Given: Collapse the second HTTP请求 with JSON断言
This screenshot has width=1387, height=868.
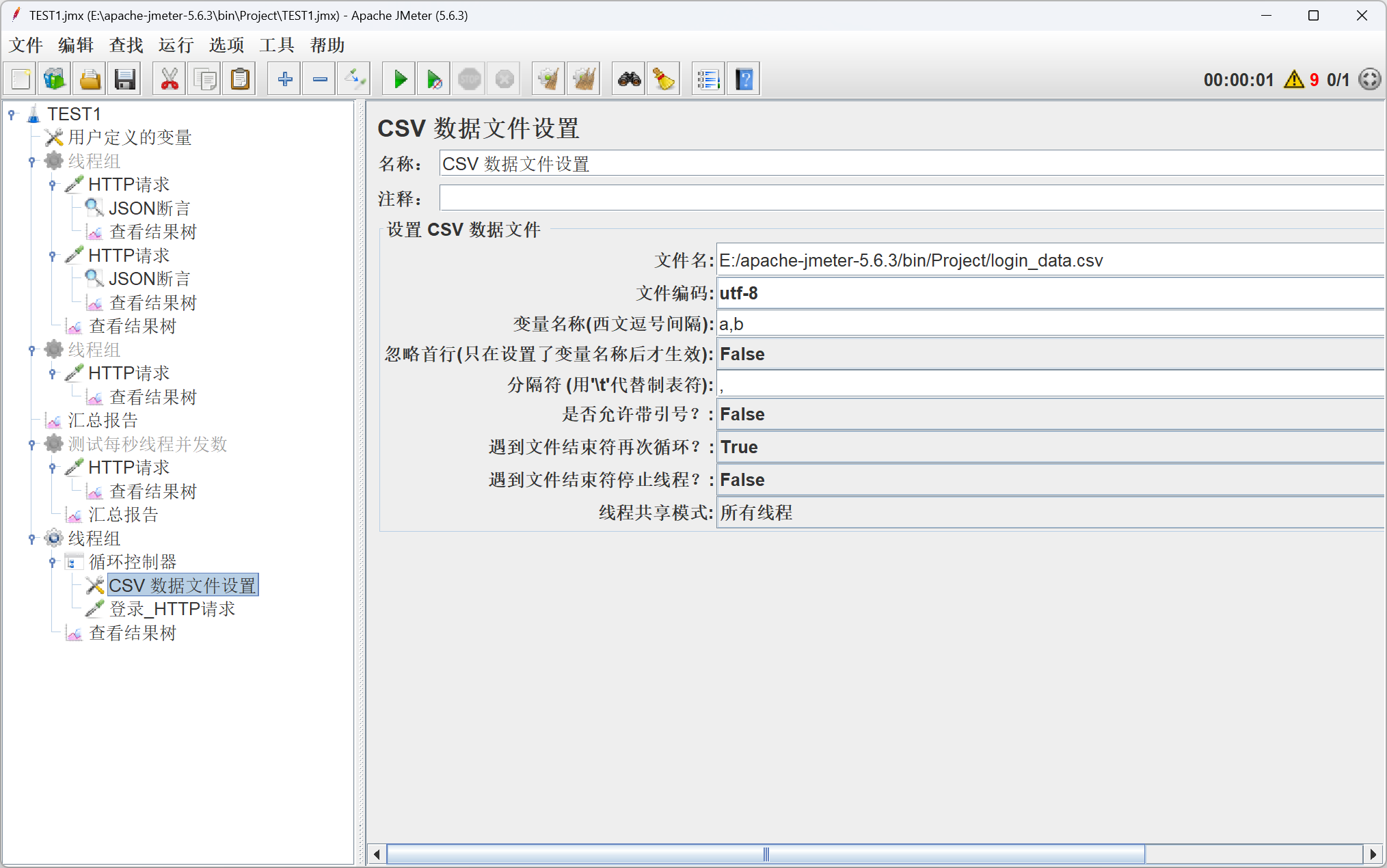Looking at the screenshot, I should [53, 256].
